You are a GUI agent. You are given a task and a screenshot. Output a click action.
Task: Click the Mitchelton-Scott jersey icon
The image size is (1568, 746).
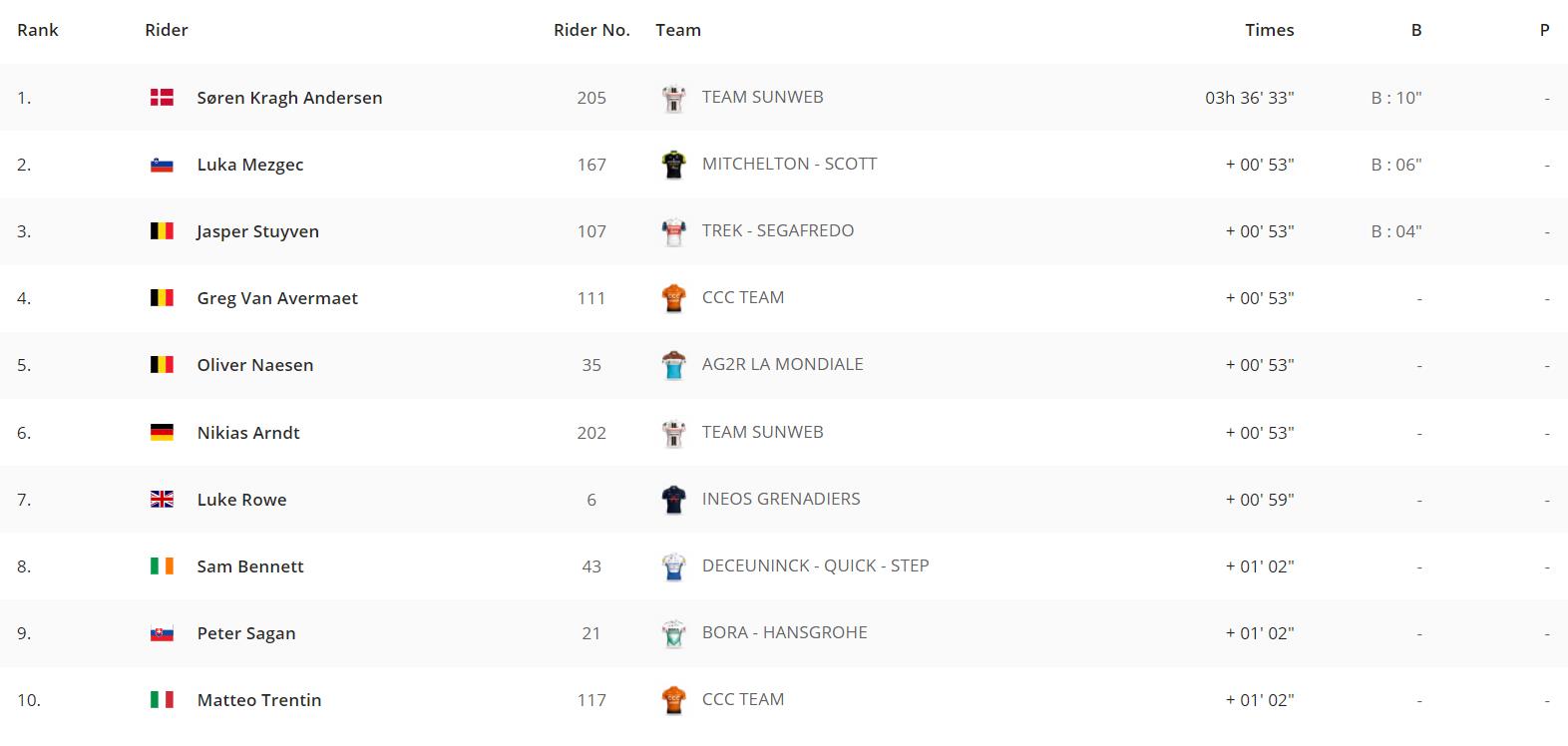click(674, 165)
